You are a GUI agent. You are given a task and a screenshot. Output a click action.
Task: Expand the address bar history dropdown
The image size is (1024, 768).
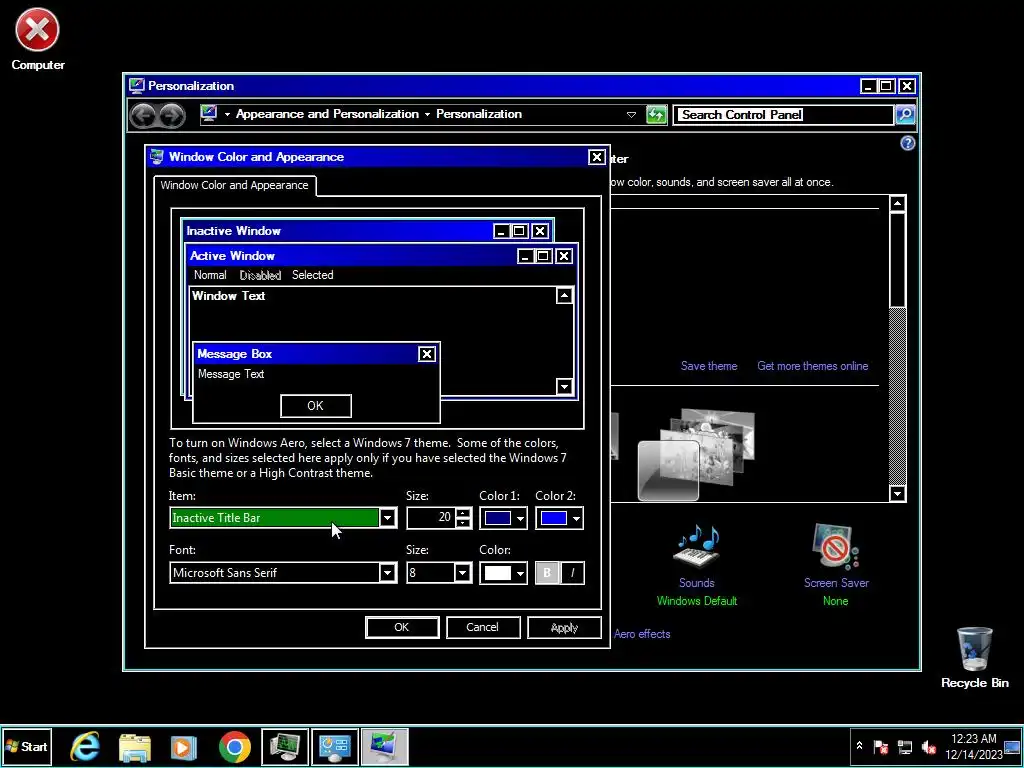(631, 115)
